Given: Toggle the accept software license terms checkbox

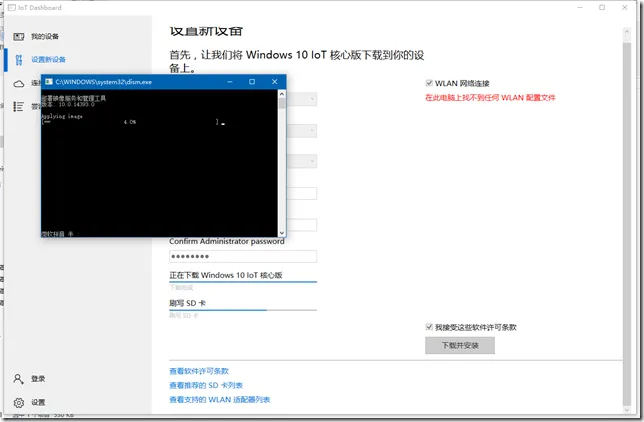Looking at the screenshot, I should pos(429,327).
